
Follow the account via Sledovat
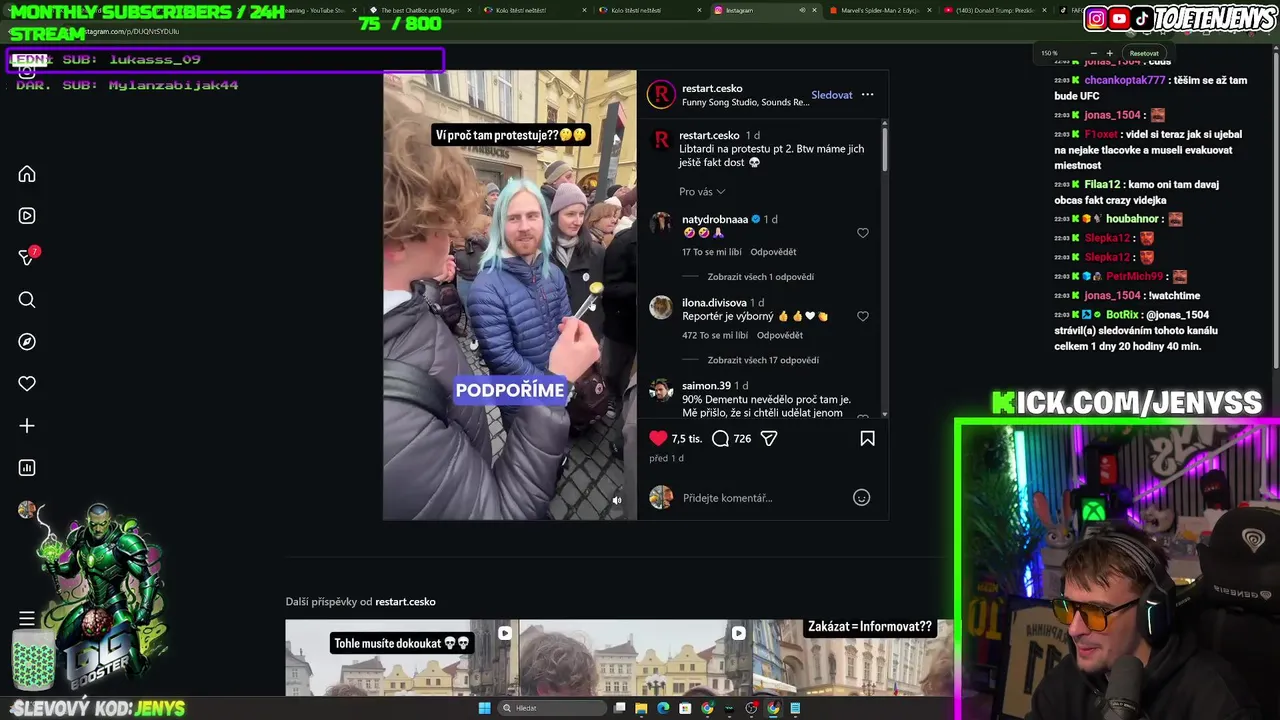tap(832, 95)
